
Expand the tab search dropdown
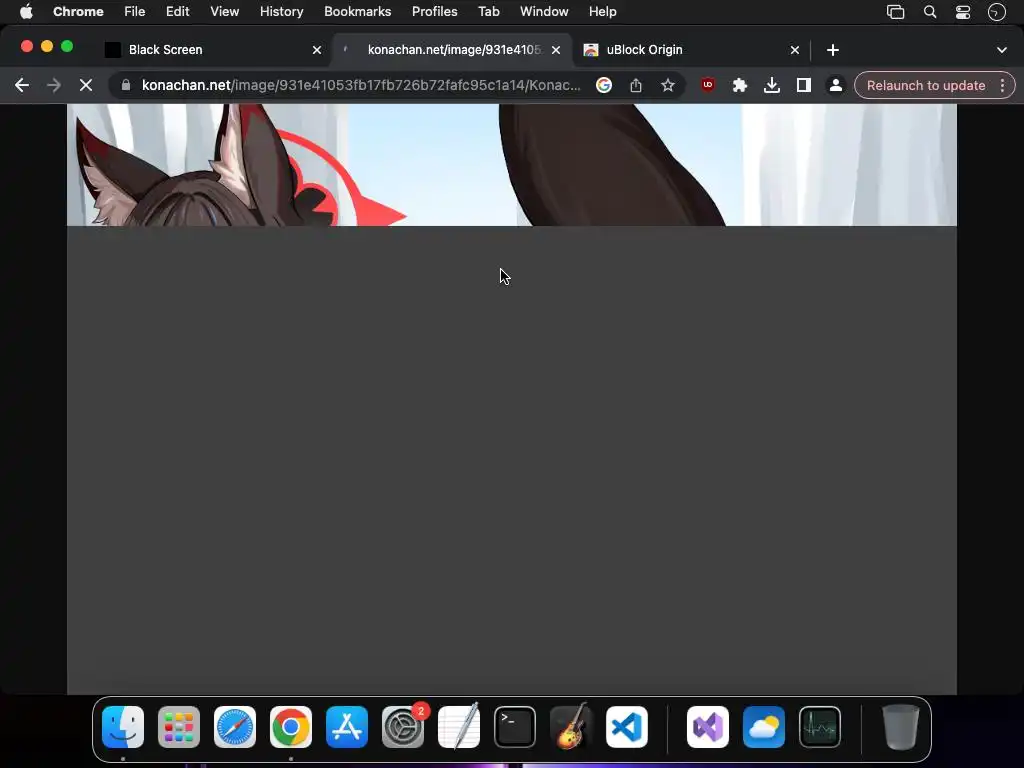[x=1002, y=50]
